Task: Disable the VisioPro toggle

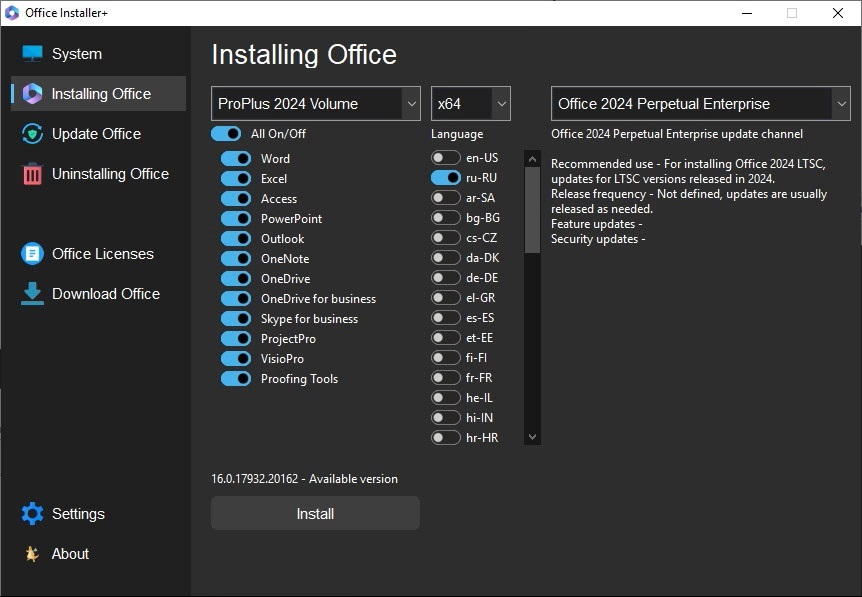Action: click(x=236, y=358)
